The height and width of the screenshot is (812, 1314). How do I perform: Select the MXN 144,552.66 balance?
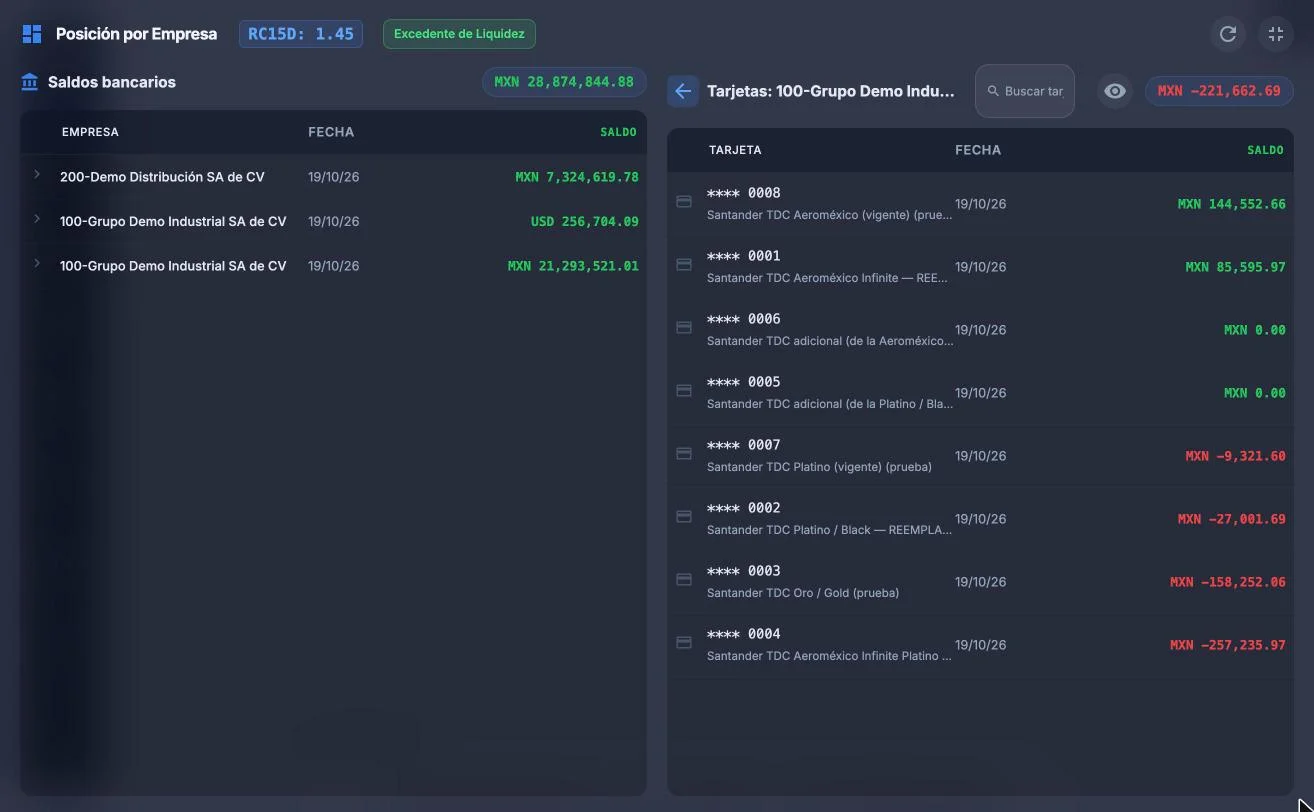(x=1231, y=204)
